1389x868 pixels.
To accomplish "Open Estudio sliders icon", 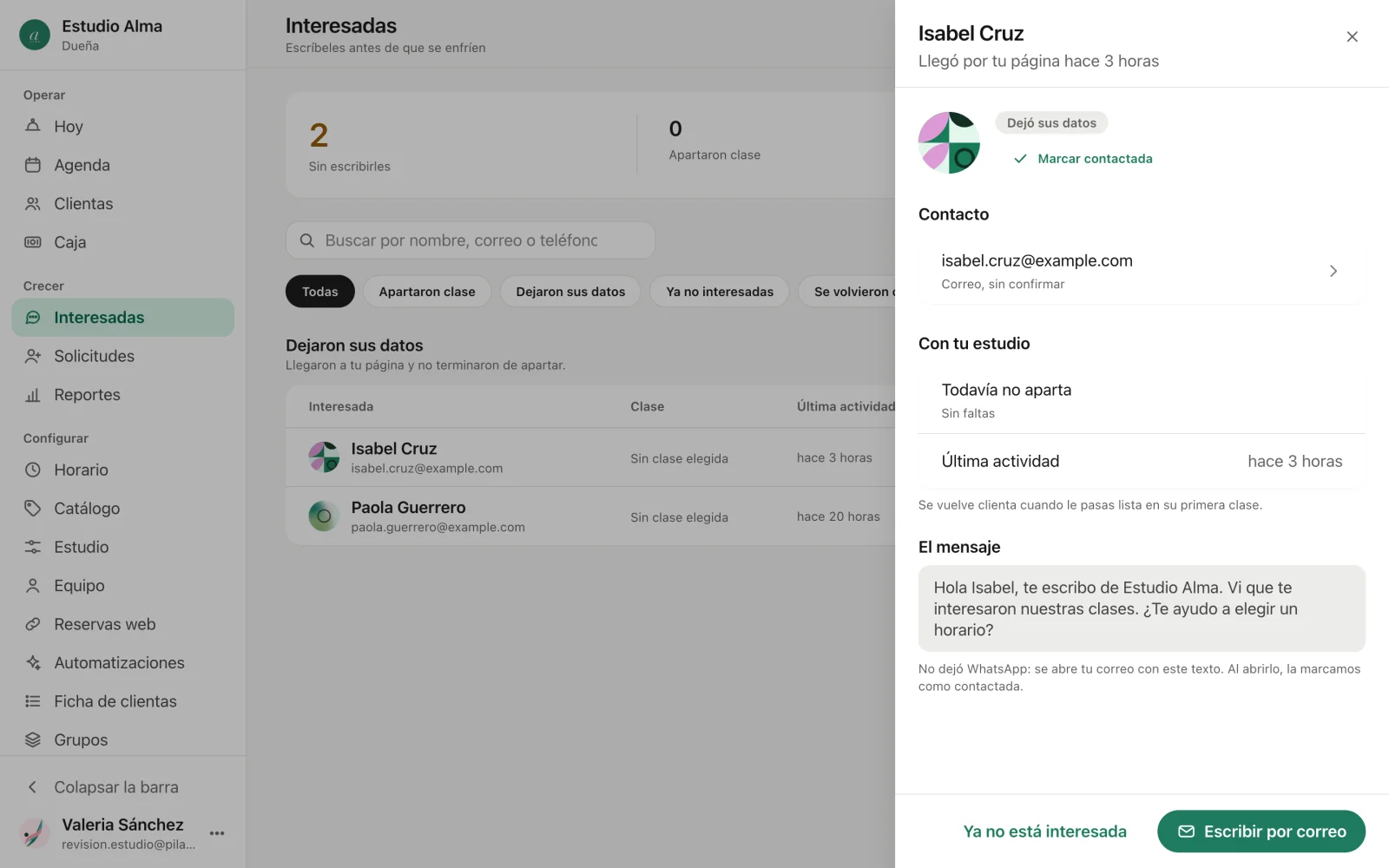I will point(33,547).
